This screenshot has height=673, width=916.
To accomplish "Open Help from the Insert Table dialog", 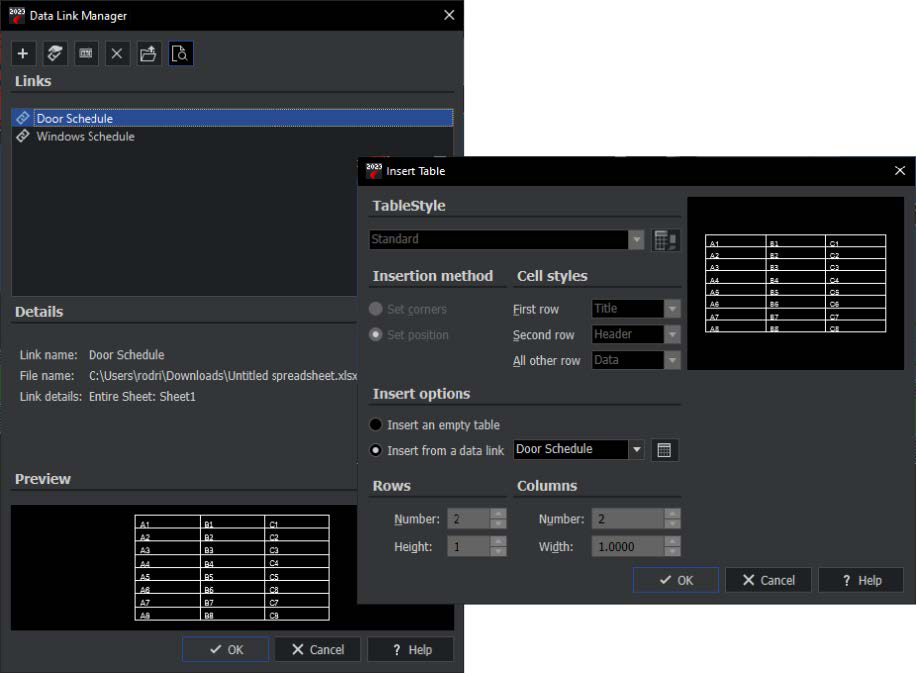I will (861, 580).
